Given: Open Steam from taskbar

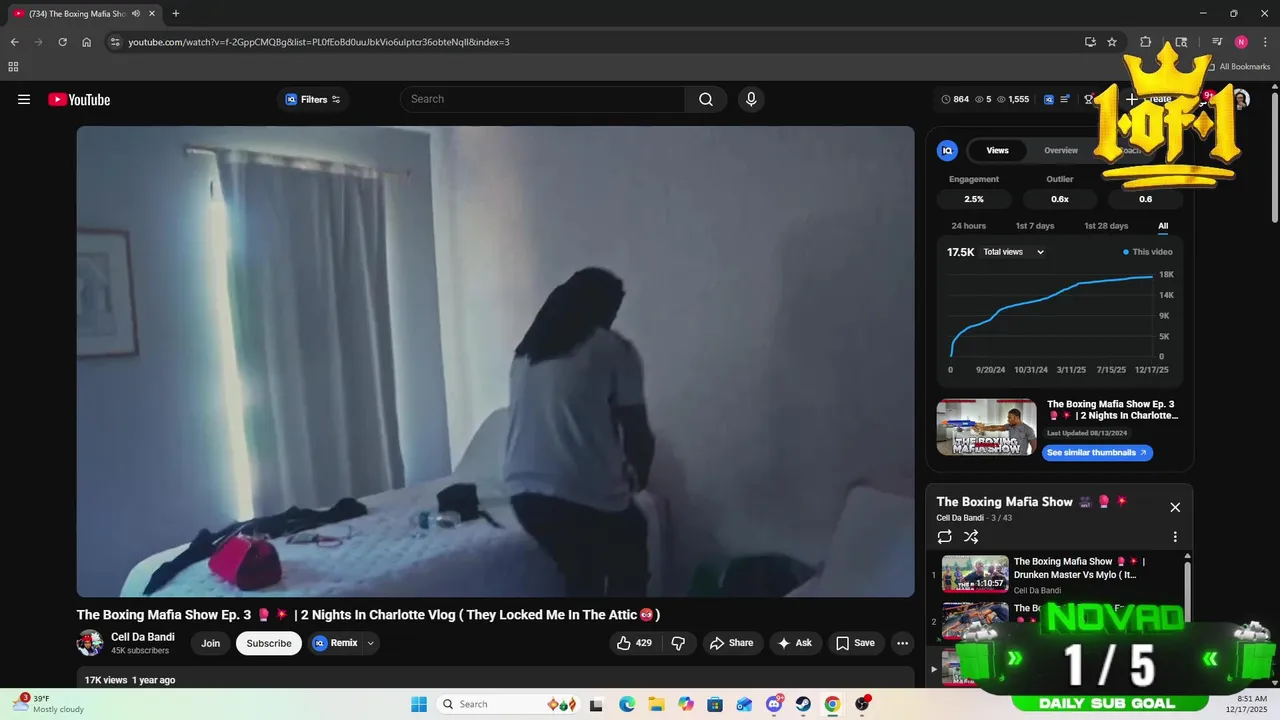Looking at the screenshot, I should point(803,704).
